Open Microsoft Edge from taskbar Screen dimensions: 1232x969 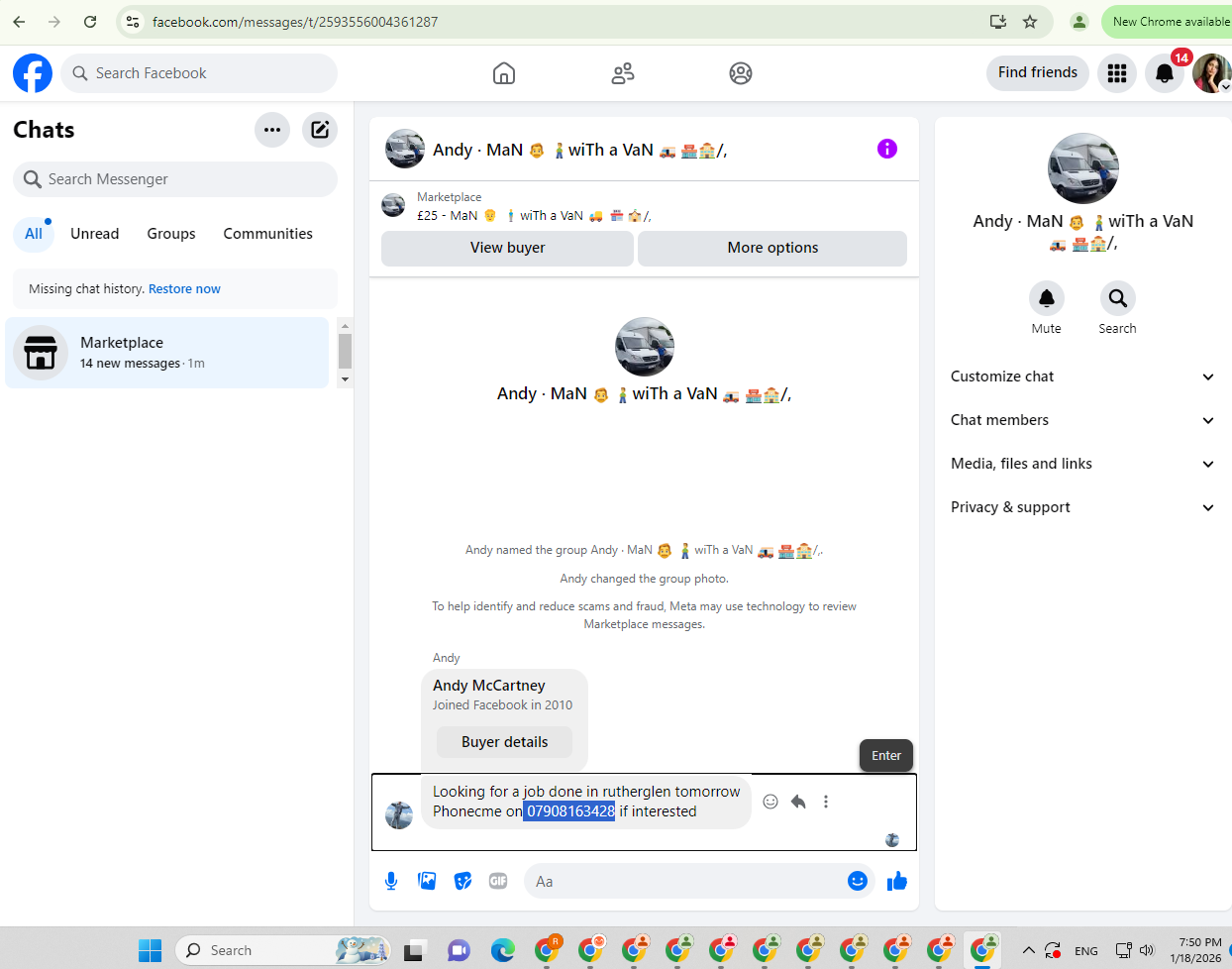tap(503, 950)
